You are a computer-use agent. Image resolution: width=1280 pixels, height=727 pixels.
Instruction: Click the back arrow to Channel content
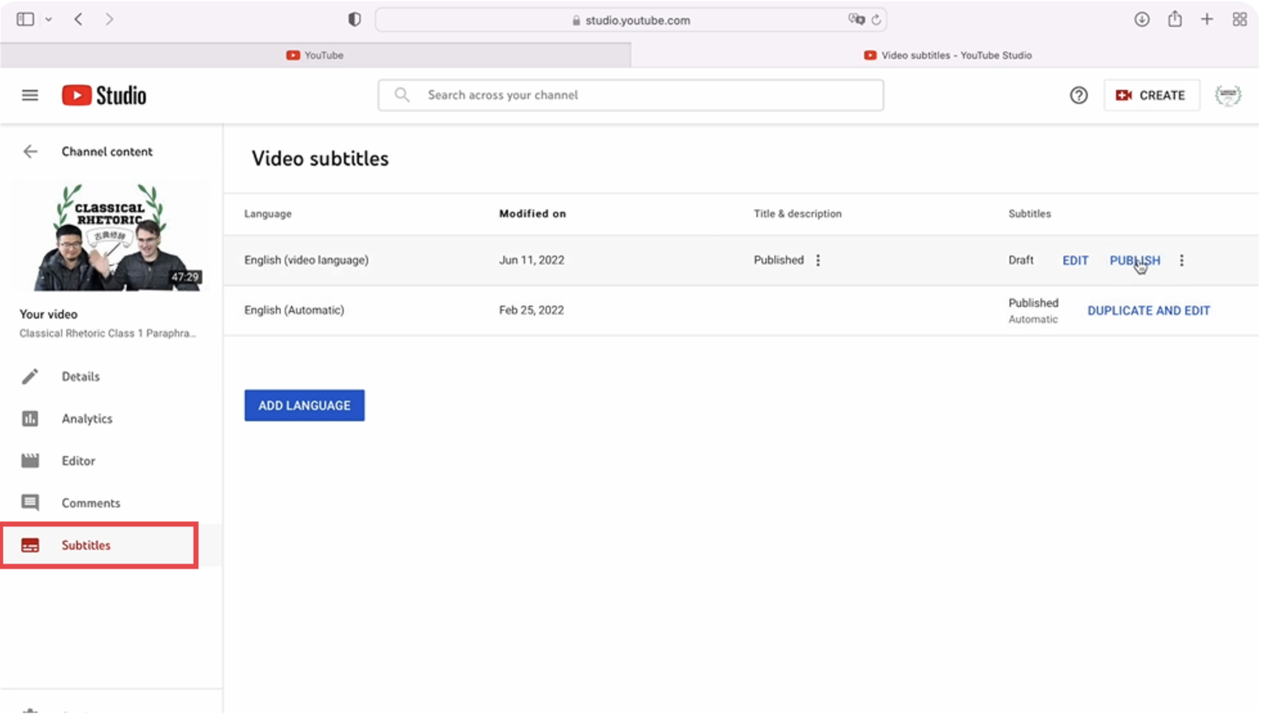coord(30,151)
